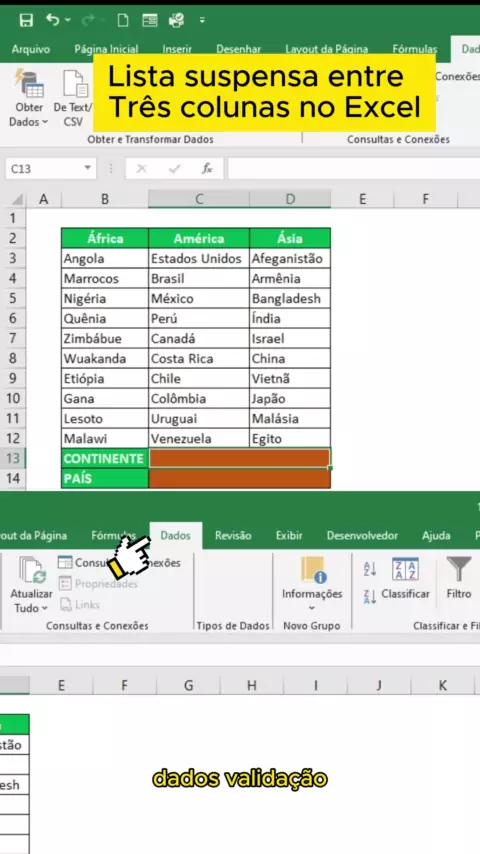Open the Arquivo tab
The height and width of the screenshot is (854, 480).
point(31,49)
